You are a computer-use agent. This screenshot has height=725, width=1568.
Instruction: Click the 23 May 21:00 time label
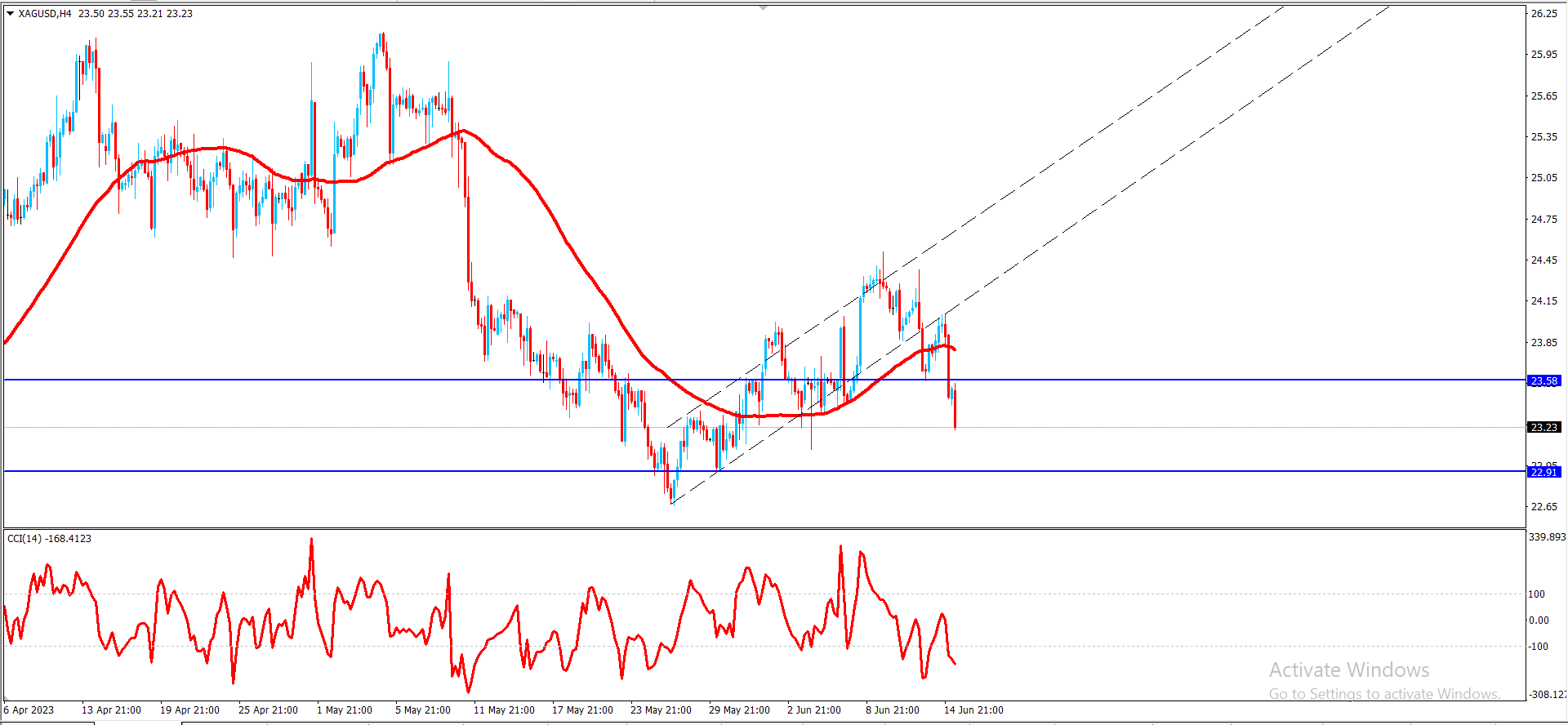coord(661,709)
